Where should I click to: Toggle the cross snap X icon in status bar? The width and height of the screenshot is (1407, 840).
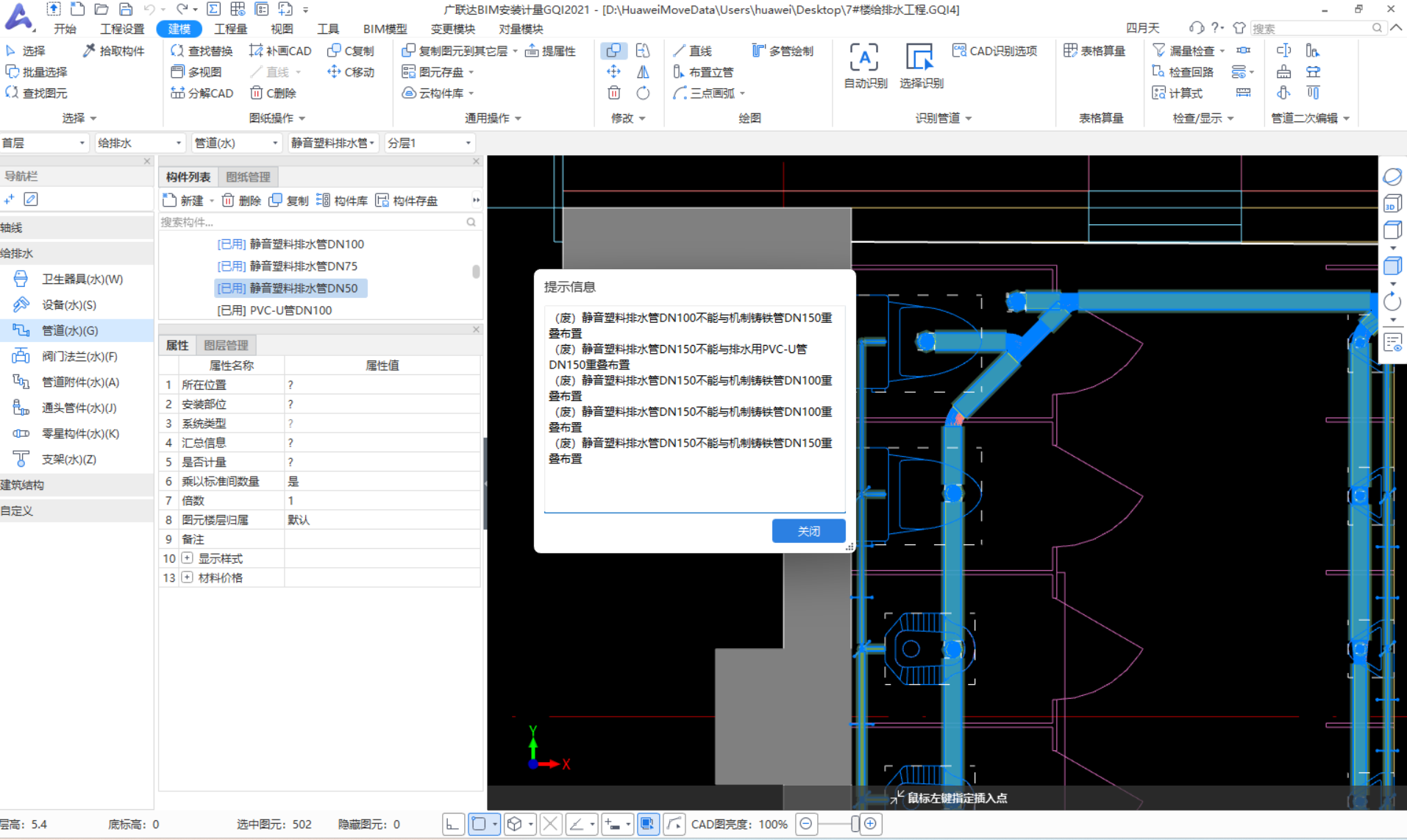[550, 824]
